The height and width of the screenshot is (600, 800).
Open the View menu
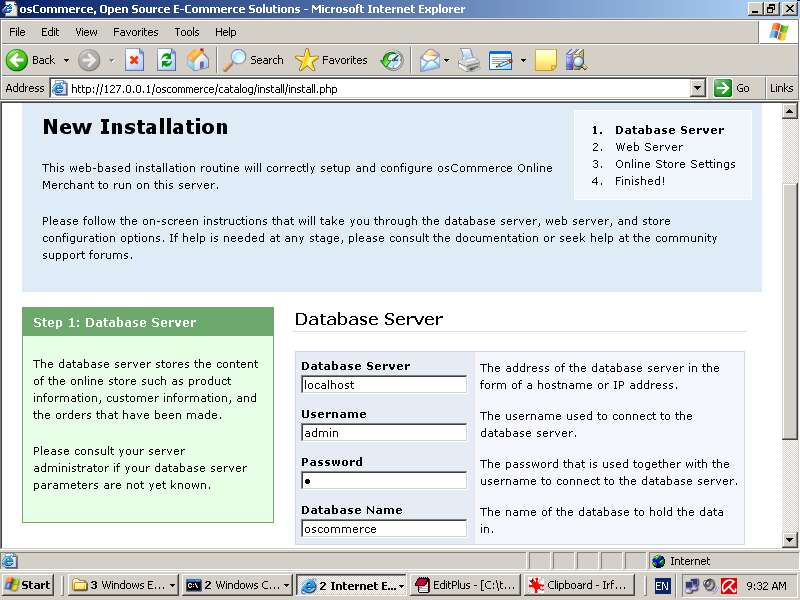[x=86, y=32]
